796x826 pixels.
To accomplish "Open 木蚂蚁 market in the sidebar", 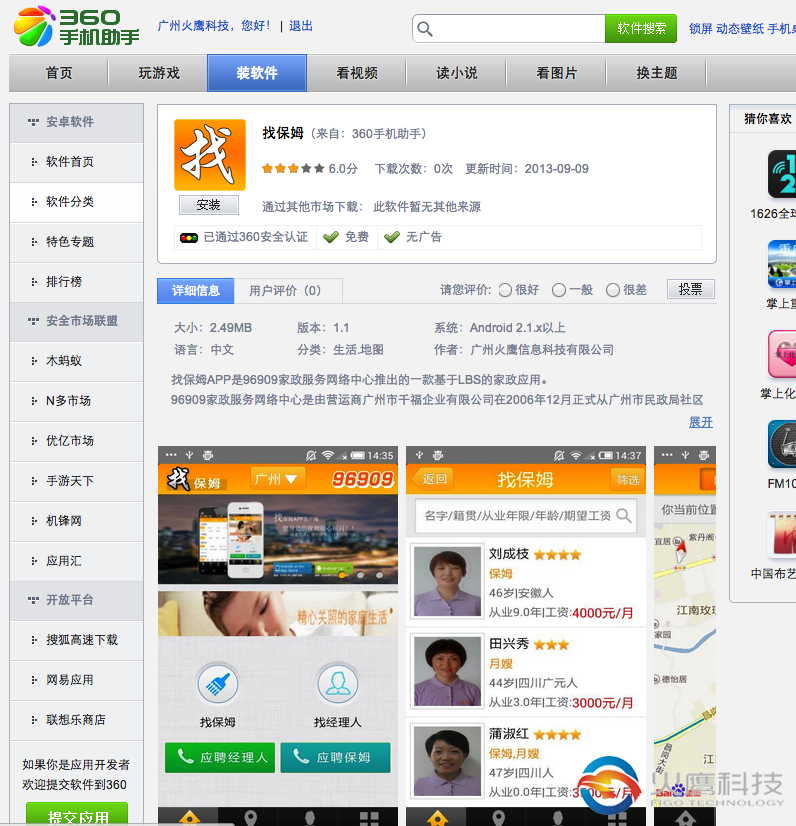I will point(76,361).
